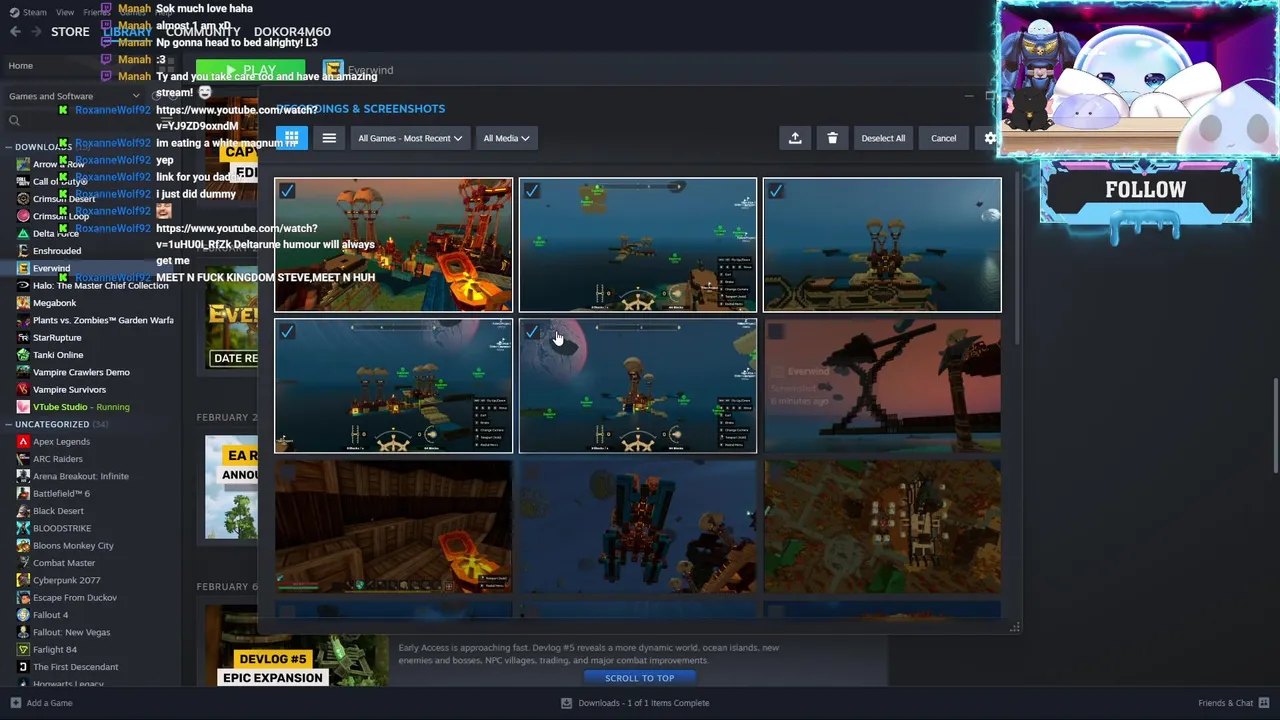The image size is (1280, 720).
Task: Collapse the Uncategorized library category
Action: tap(9, 424)
